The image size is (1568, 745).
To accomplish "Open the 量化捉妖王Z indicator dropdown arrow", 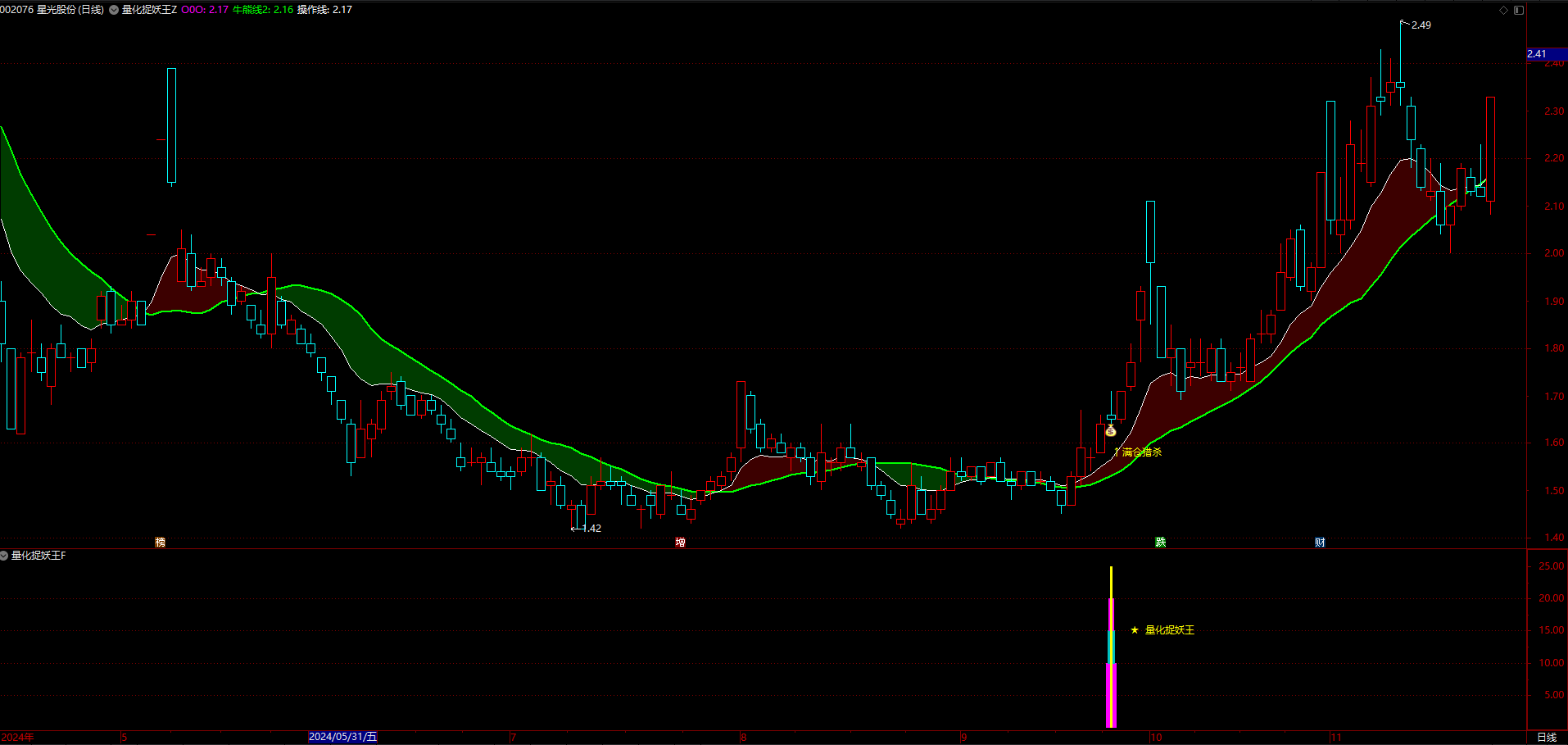I will (114, 10).
